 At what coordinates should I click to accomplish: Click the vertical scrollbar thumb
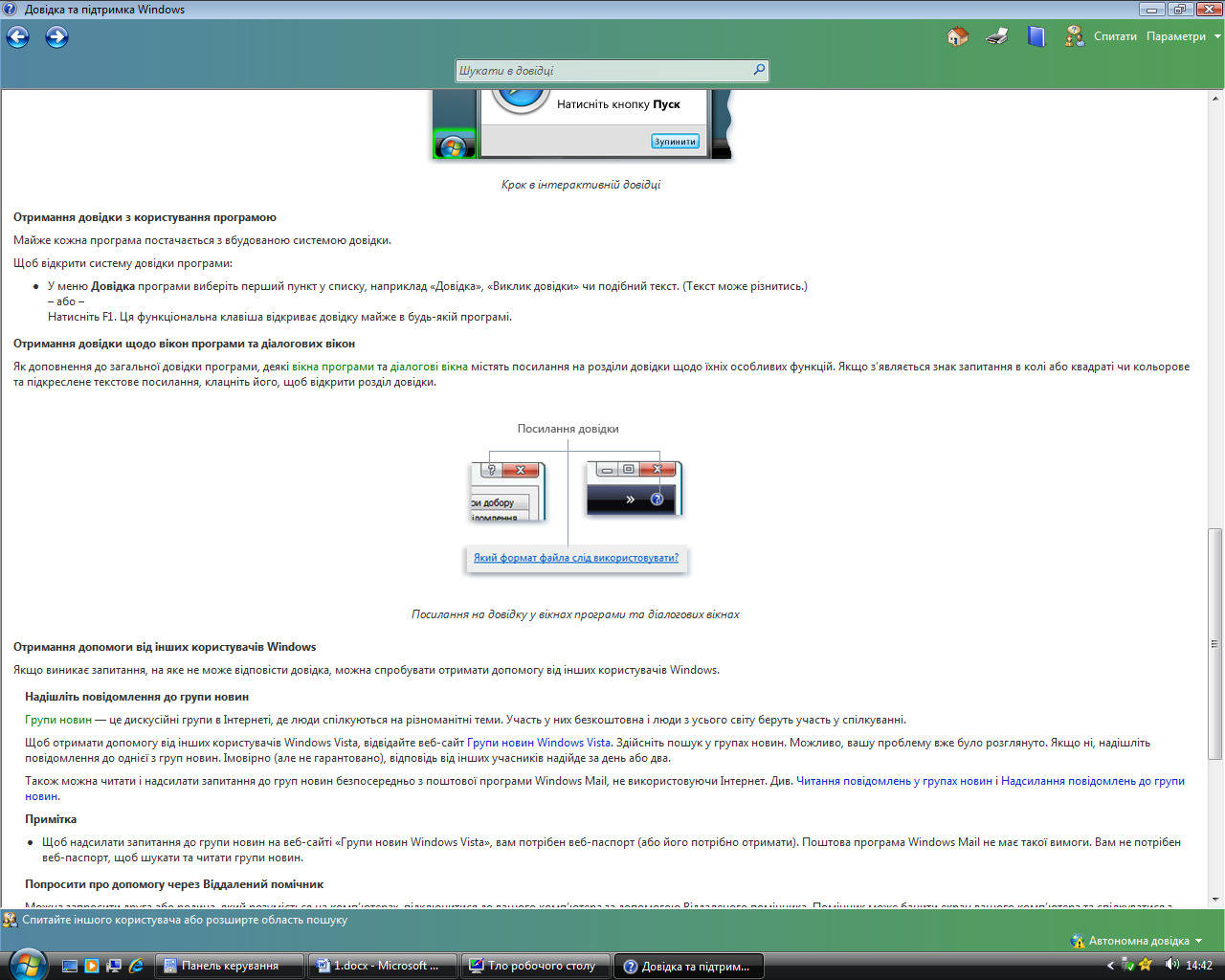click(1215, 644)
